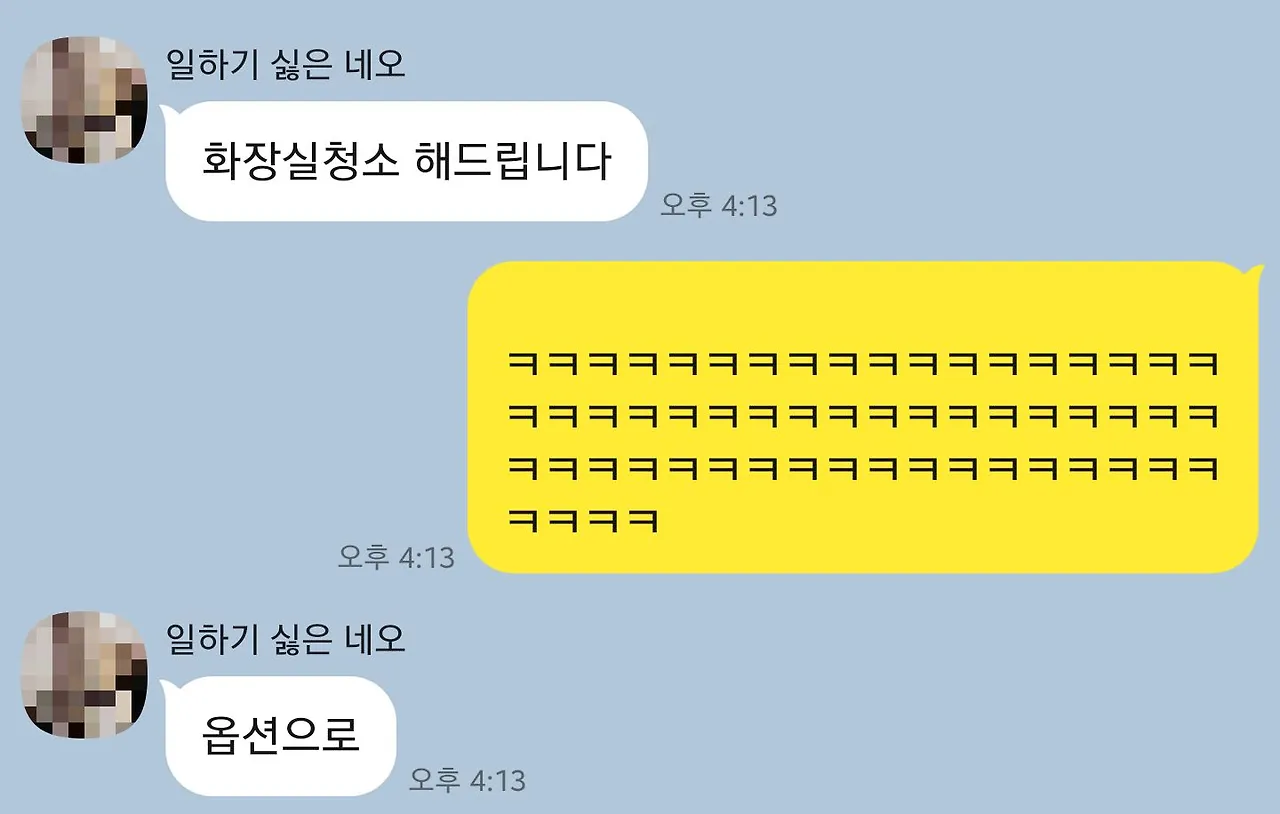This screenshot has width=1280, height=814.
Task: Click the 오후 4:13 timestamp beside 옵션으로
Action: click(467, 780)
